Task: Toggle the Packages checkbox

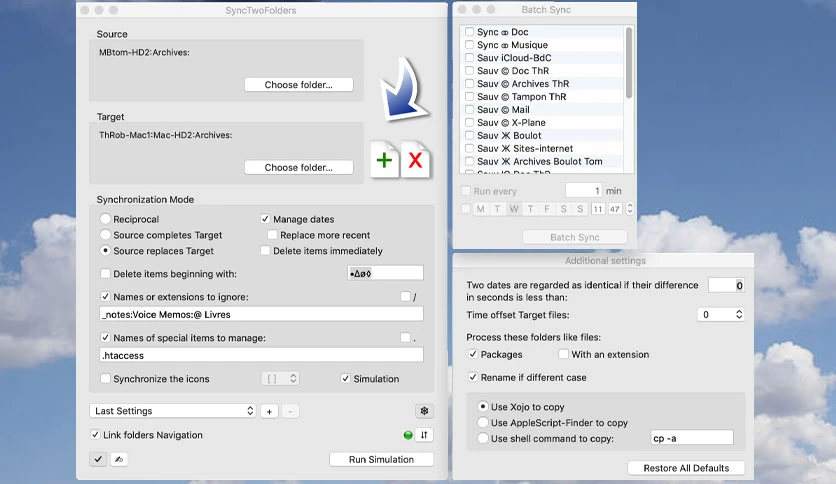Action: [x=473, y=354]
